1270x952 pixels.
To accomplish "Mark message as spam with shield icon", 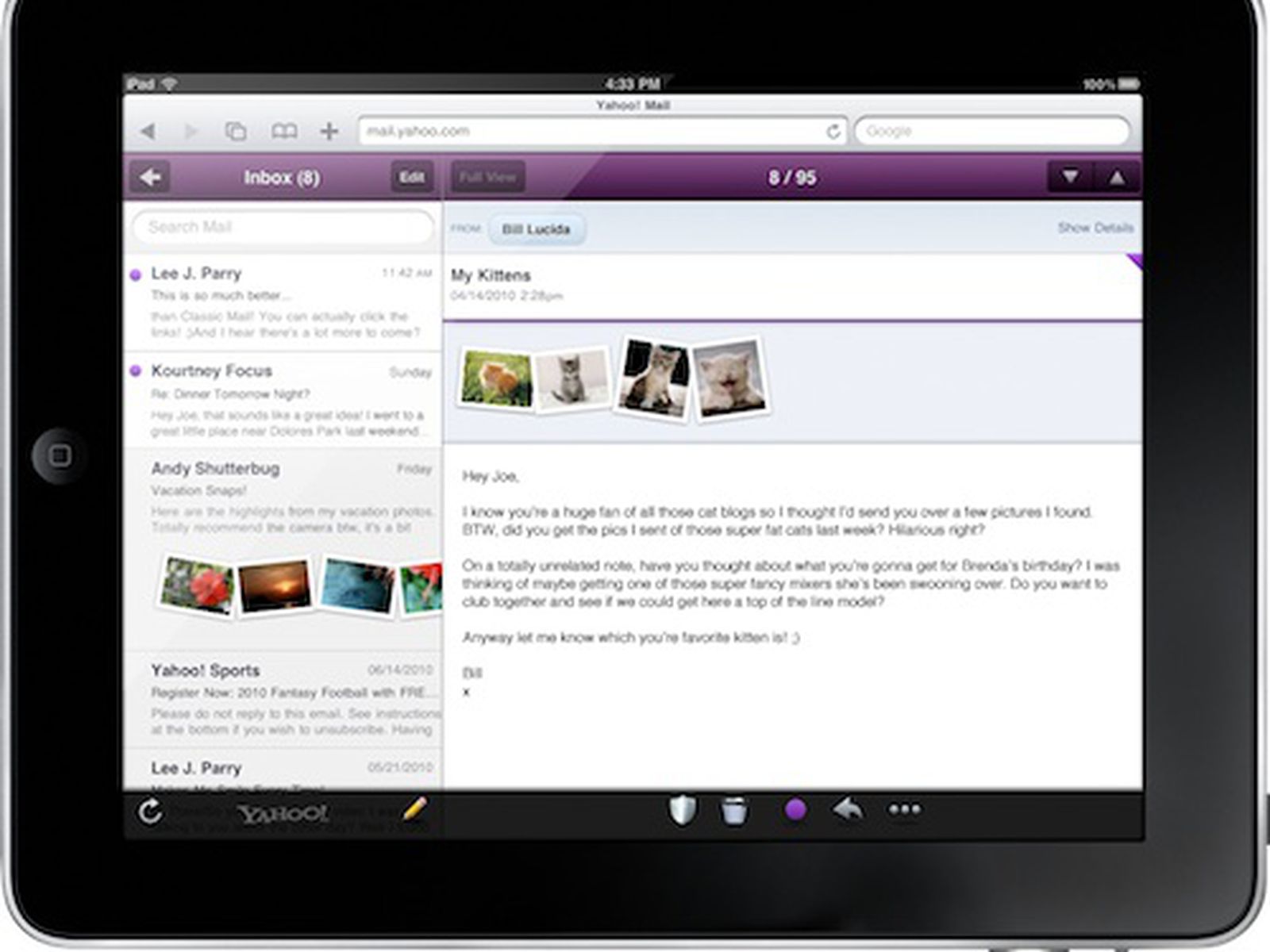I will (682, 810).
